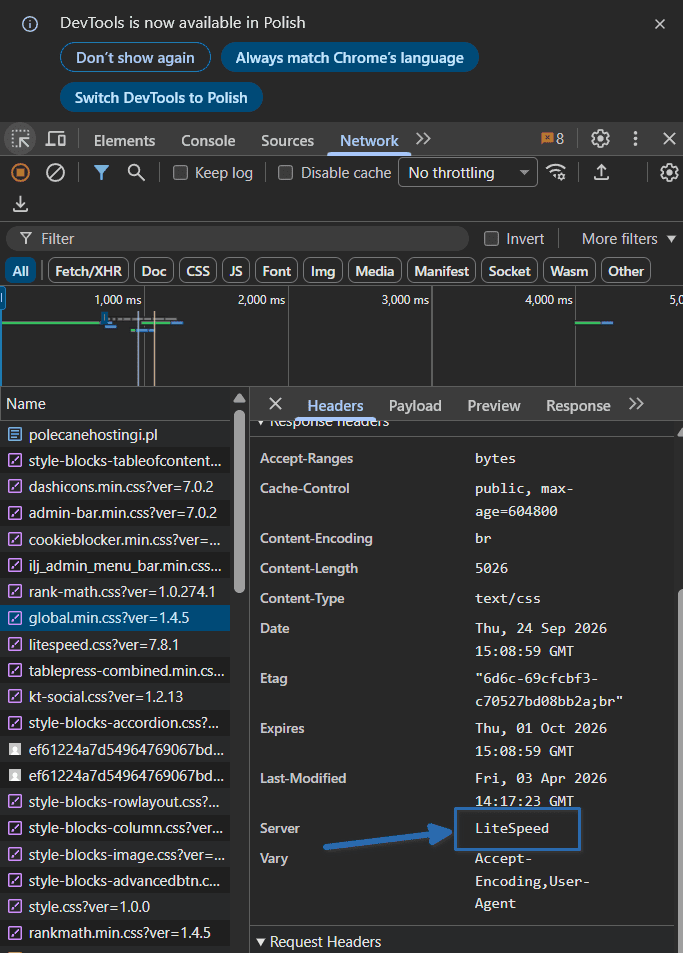Enable the Disable cache checkbox
This screenshot has width=683, height=953.
(286, 173)
